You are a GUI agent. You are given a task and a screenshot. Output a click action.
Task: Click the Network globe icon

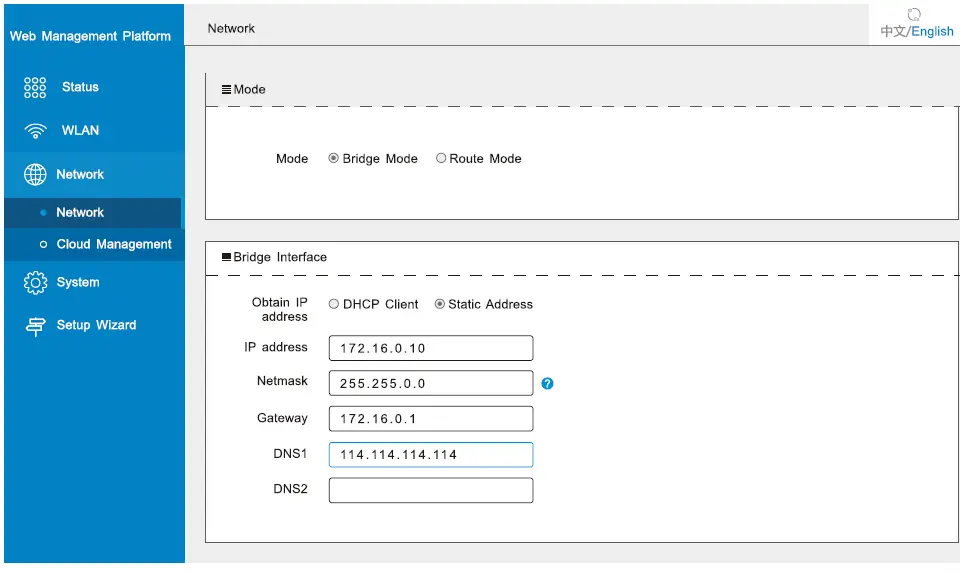pos(35,174)
